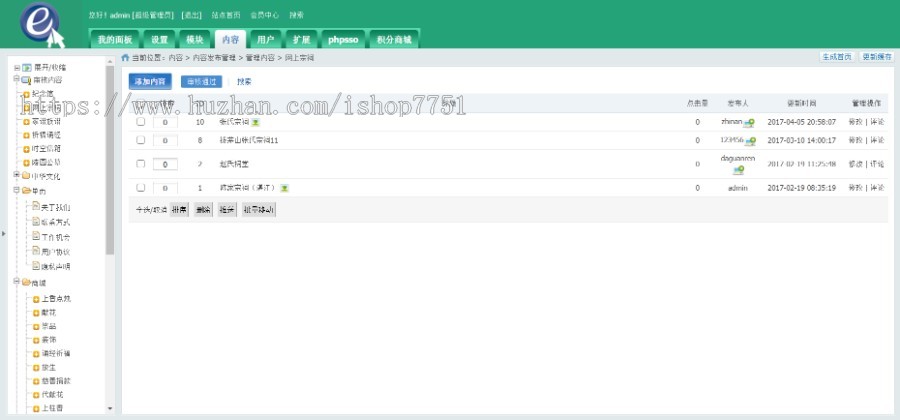The image size is (900, 420).
Task: Open the phpsso tab
Action: coord(343,40)
